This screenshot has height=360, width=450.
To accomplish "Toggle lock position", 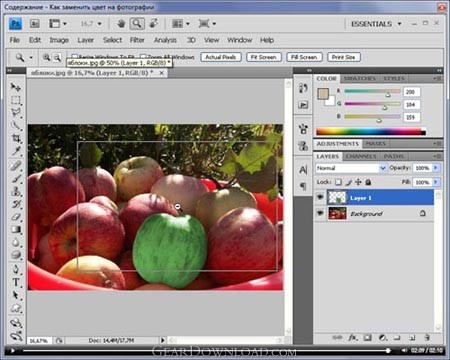I will [358, 182].
